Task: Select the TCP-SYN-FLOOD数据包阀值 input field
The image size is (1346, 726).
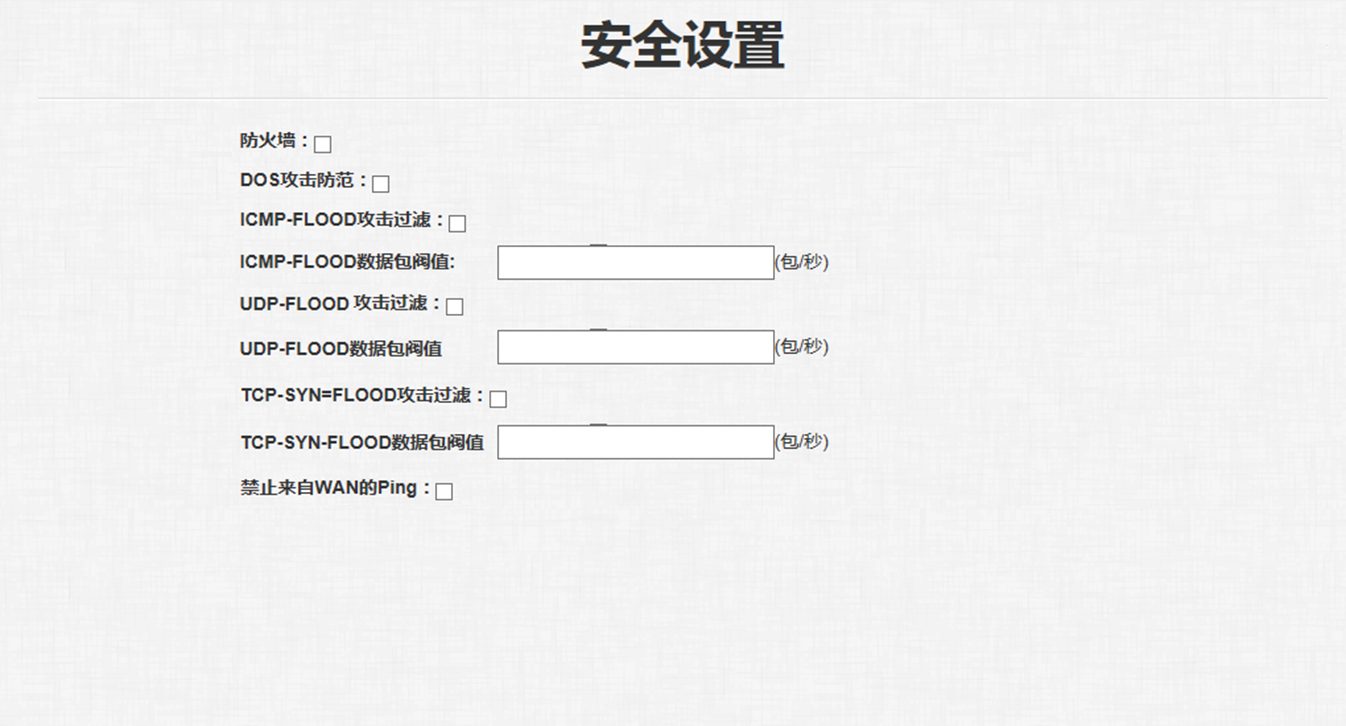Action: coord(635,442)
